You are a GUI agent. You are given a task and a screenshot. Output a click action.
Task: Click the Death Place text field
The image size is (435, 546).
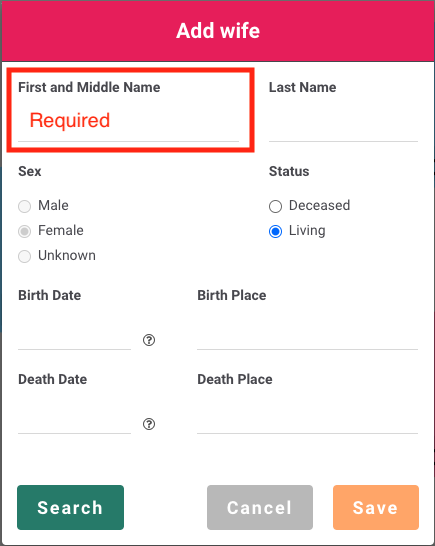(x=308, y=420)
